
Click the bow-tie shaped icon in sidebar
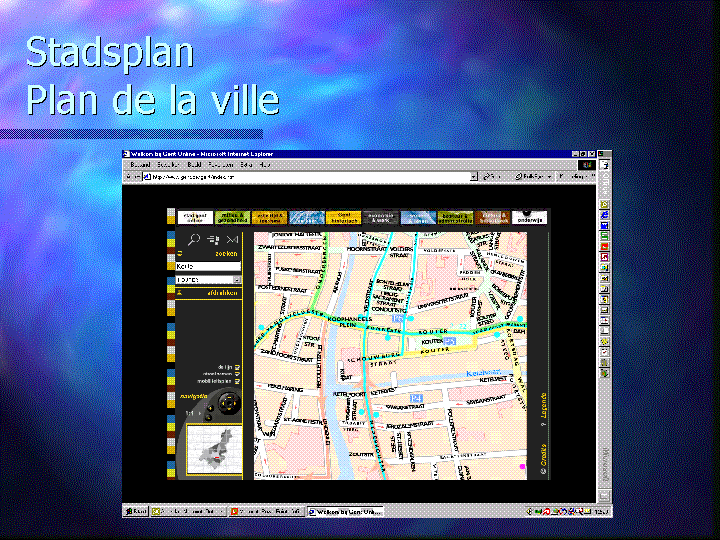click(231, 240)
